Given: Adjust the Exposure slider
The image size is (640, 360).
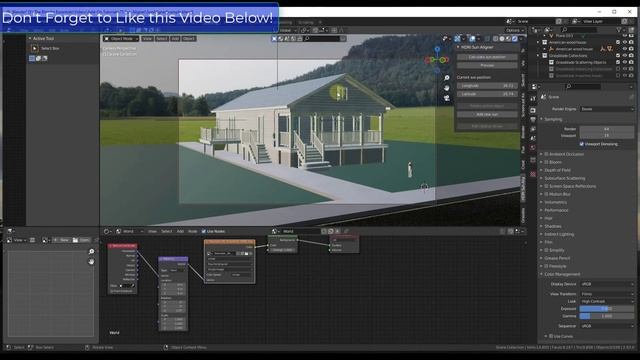Looking at the screenshot, I should coord(607,309).
